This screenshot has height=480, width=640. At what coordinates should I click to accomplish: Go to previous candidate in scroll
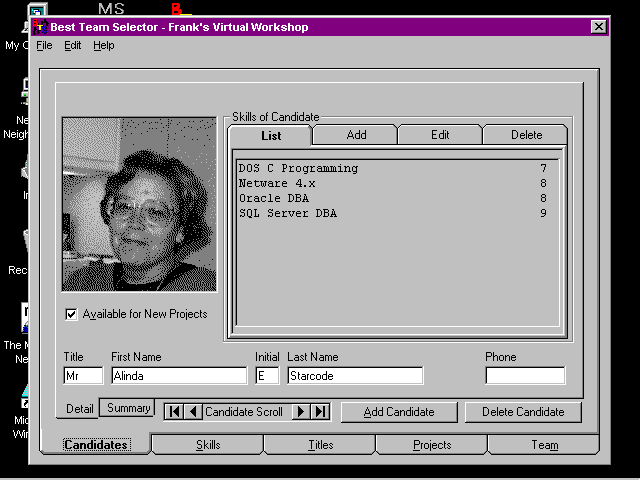pos(193,412)
